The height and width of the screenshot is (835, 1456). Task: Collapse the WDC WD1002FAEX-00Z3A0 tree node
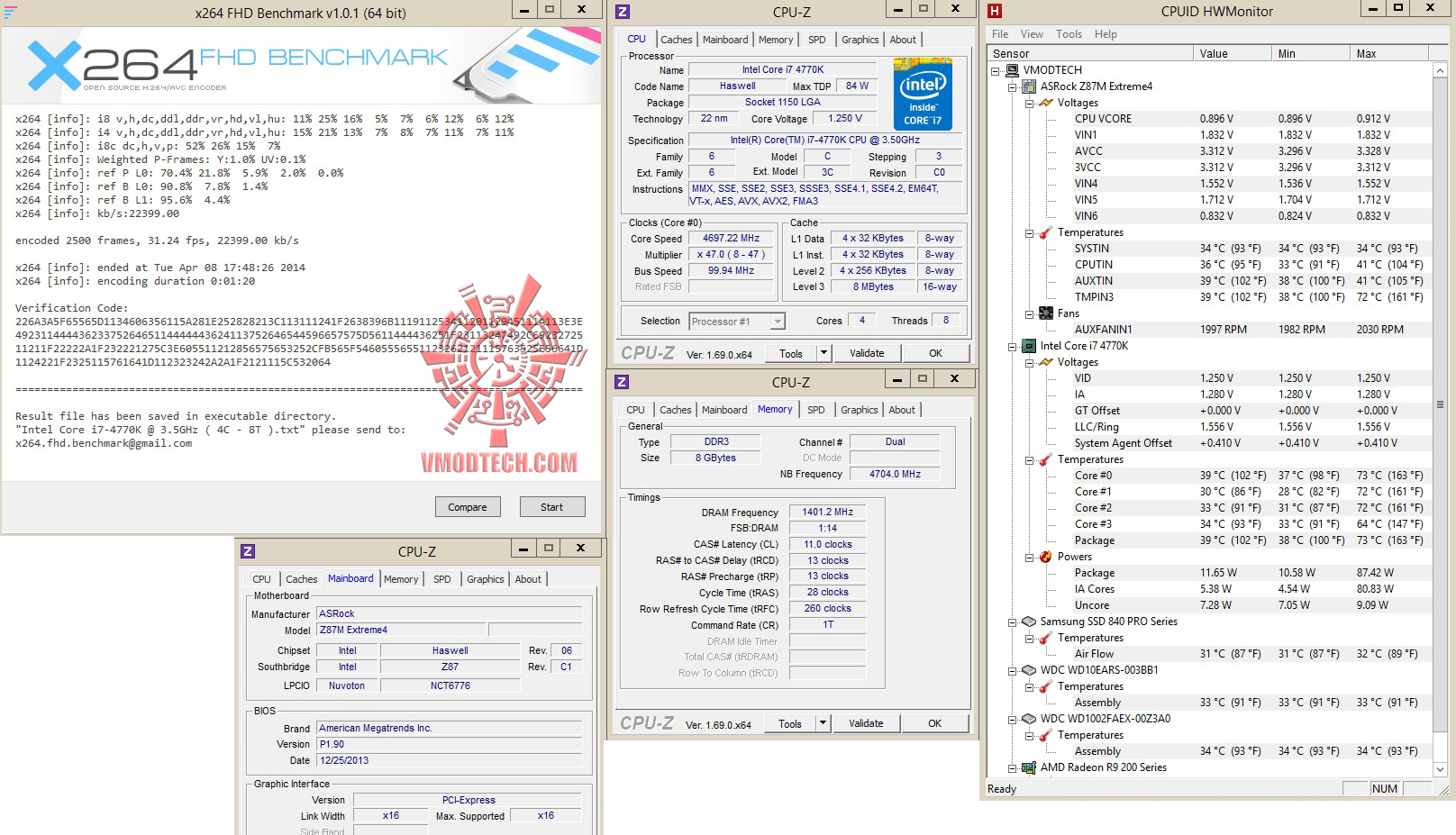click(x=1013, y=719)
